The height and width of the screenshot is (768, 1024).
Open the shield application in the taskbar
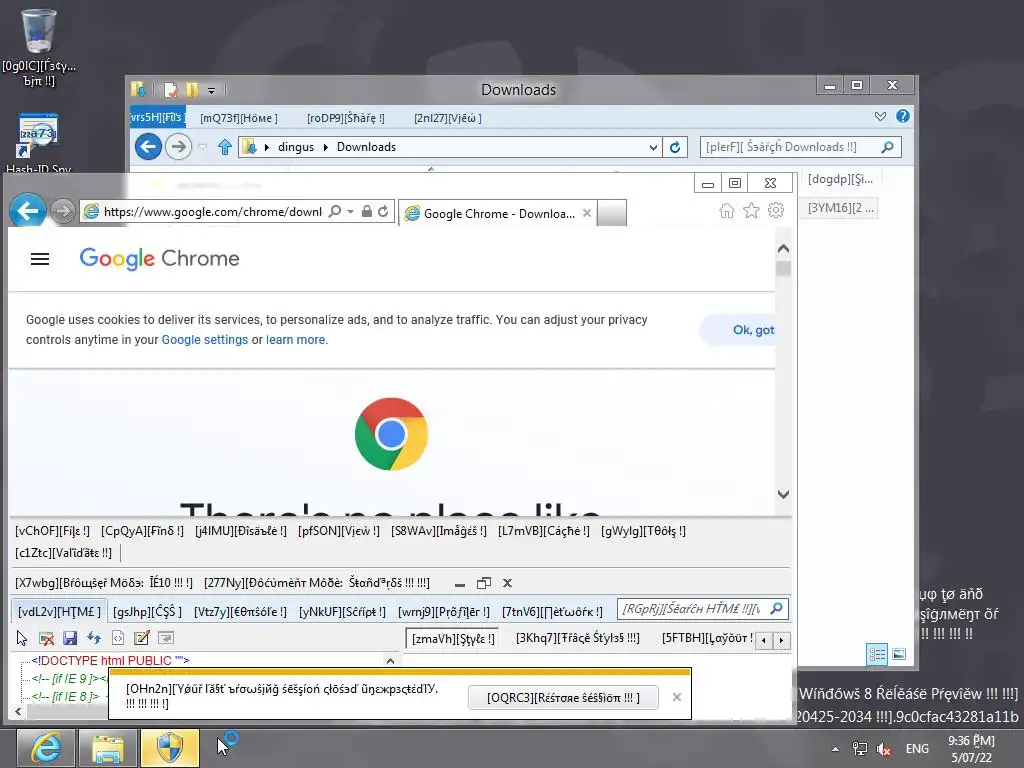170,748
